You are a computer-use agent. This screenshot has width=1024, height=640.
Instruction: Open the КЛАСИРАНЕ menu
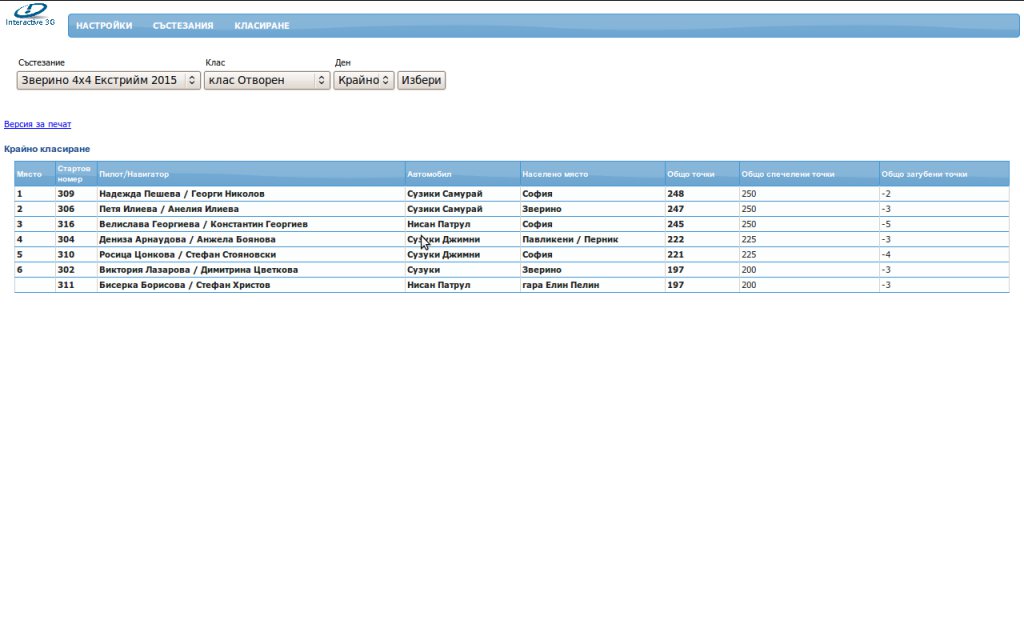262,26
